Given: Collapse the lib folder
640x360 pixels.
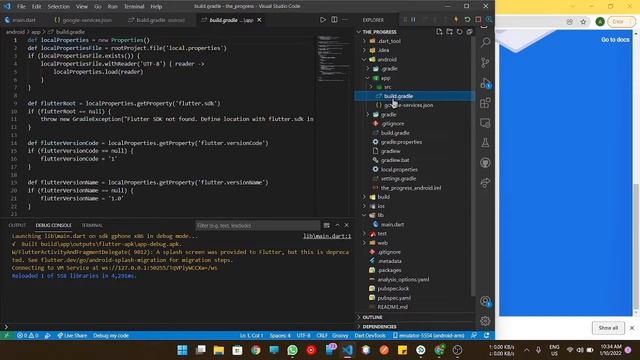Looking at the screenshot, I should coord(364,215).
